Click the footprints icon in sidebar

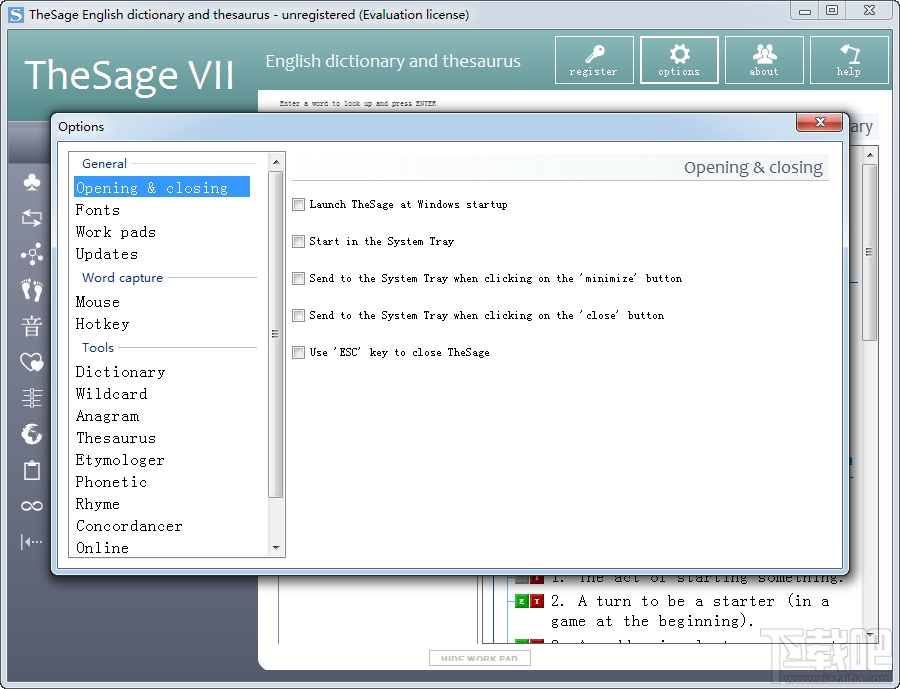pos(31,290)
